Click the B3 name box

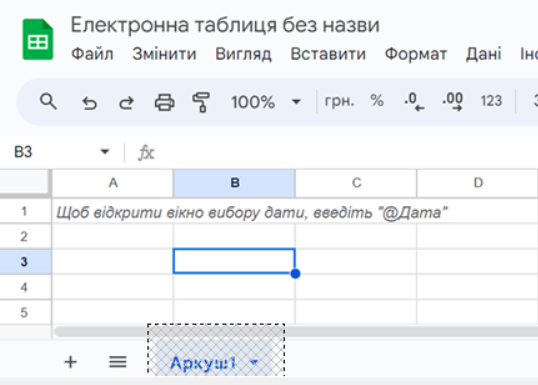(x=61, y=152)
